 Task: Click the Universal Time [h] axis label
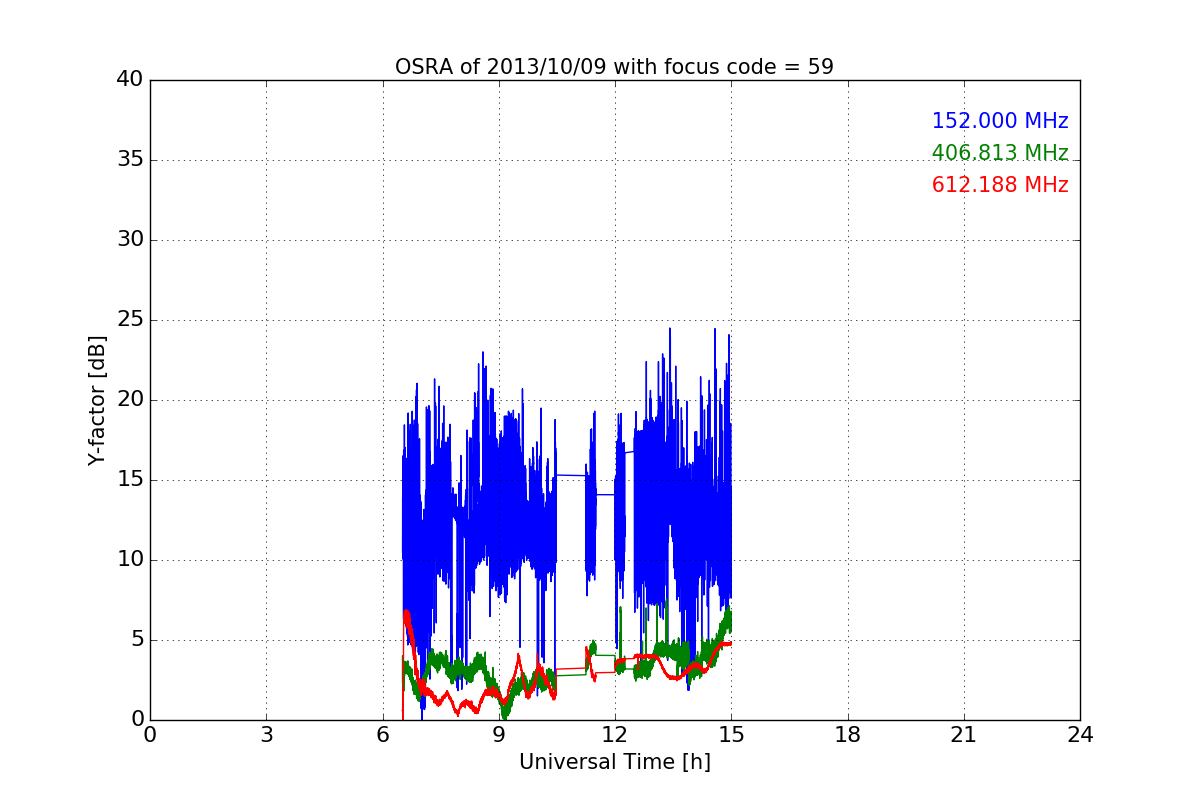pyautogui.click(x=614, y=762)
